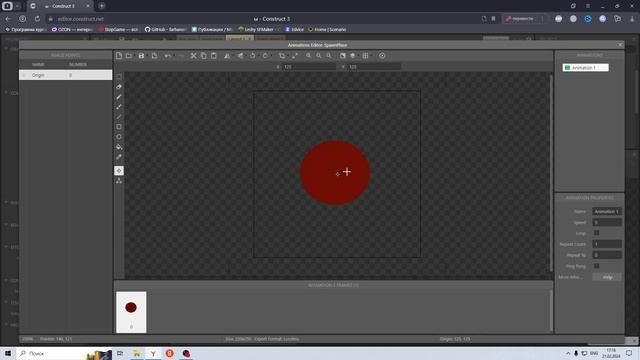Open the StopGame bookmark
Viewport: 640px width, 360px height.
[118, 29]
